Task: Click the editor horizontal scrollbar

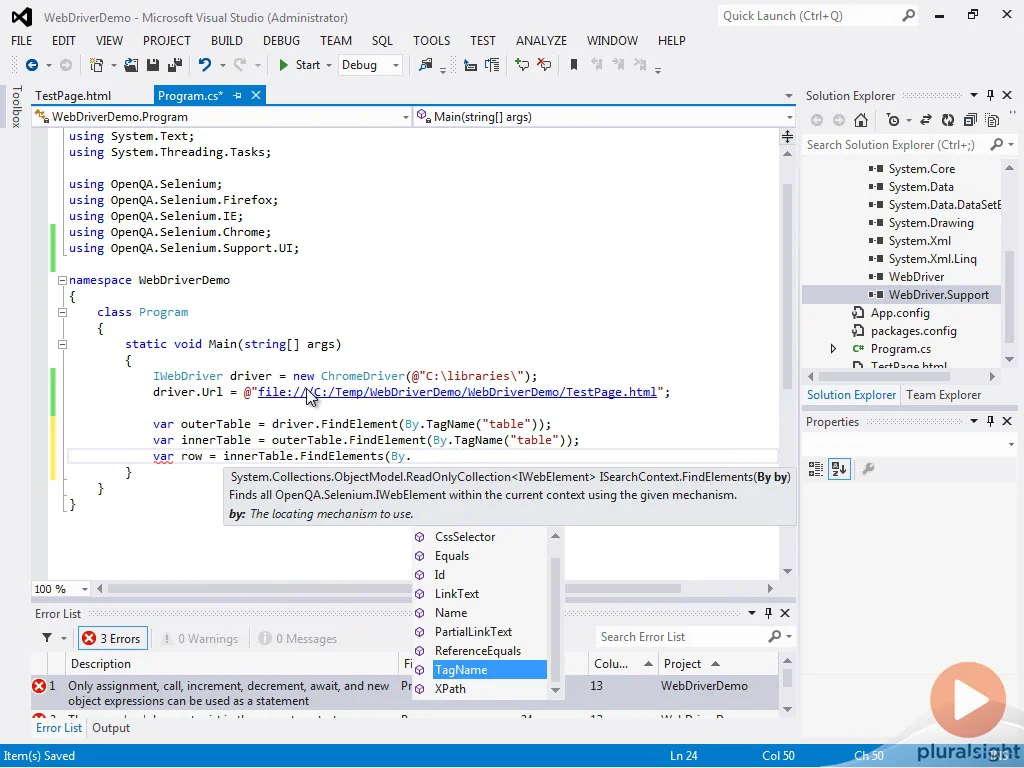Action: coord(394,588)
